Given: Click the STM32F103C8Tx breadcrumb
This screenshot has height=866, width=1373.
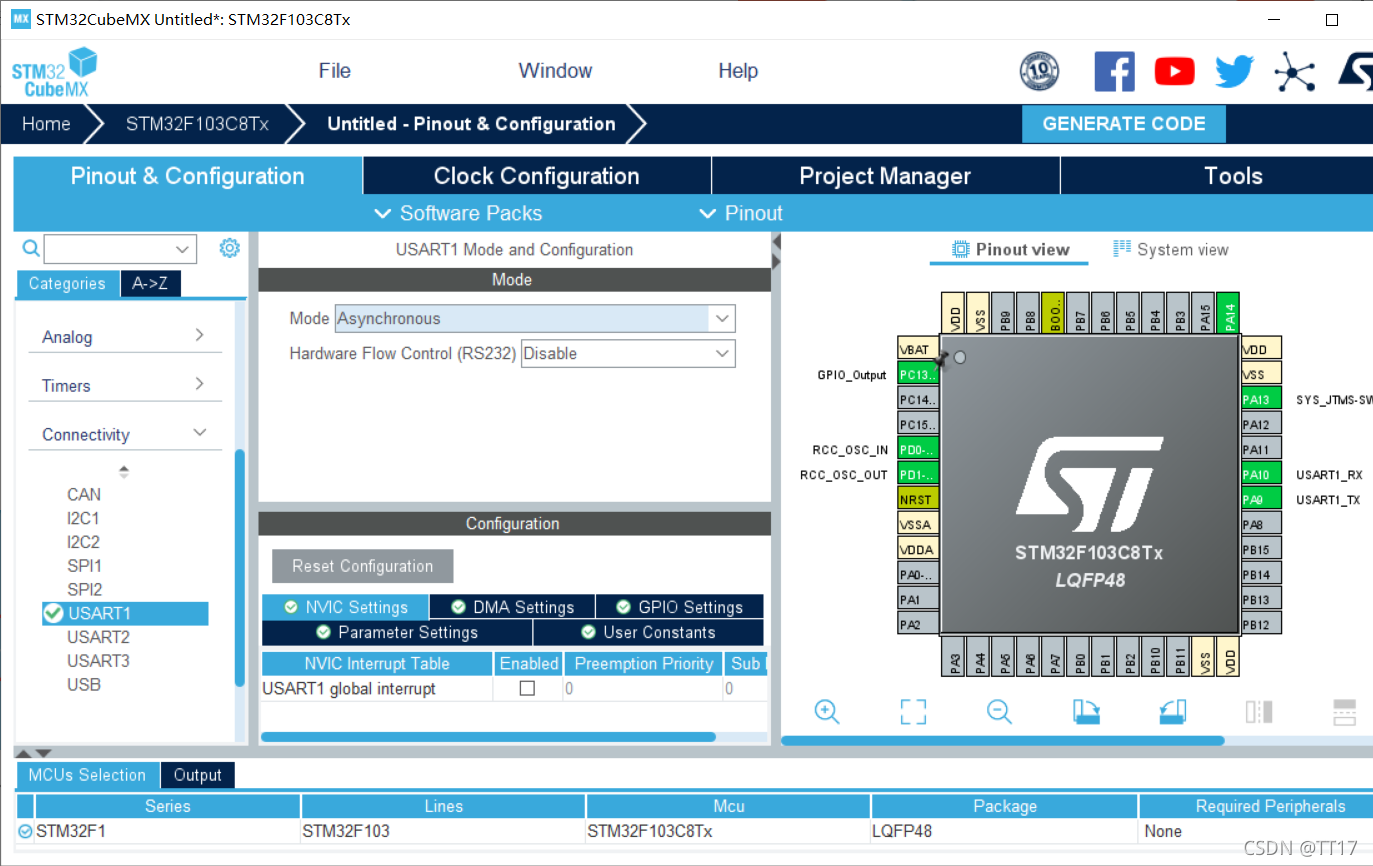Looking at the screenshot, I should (197, 124).
